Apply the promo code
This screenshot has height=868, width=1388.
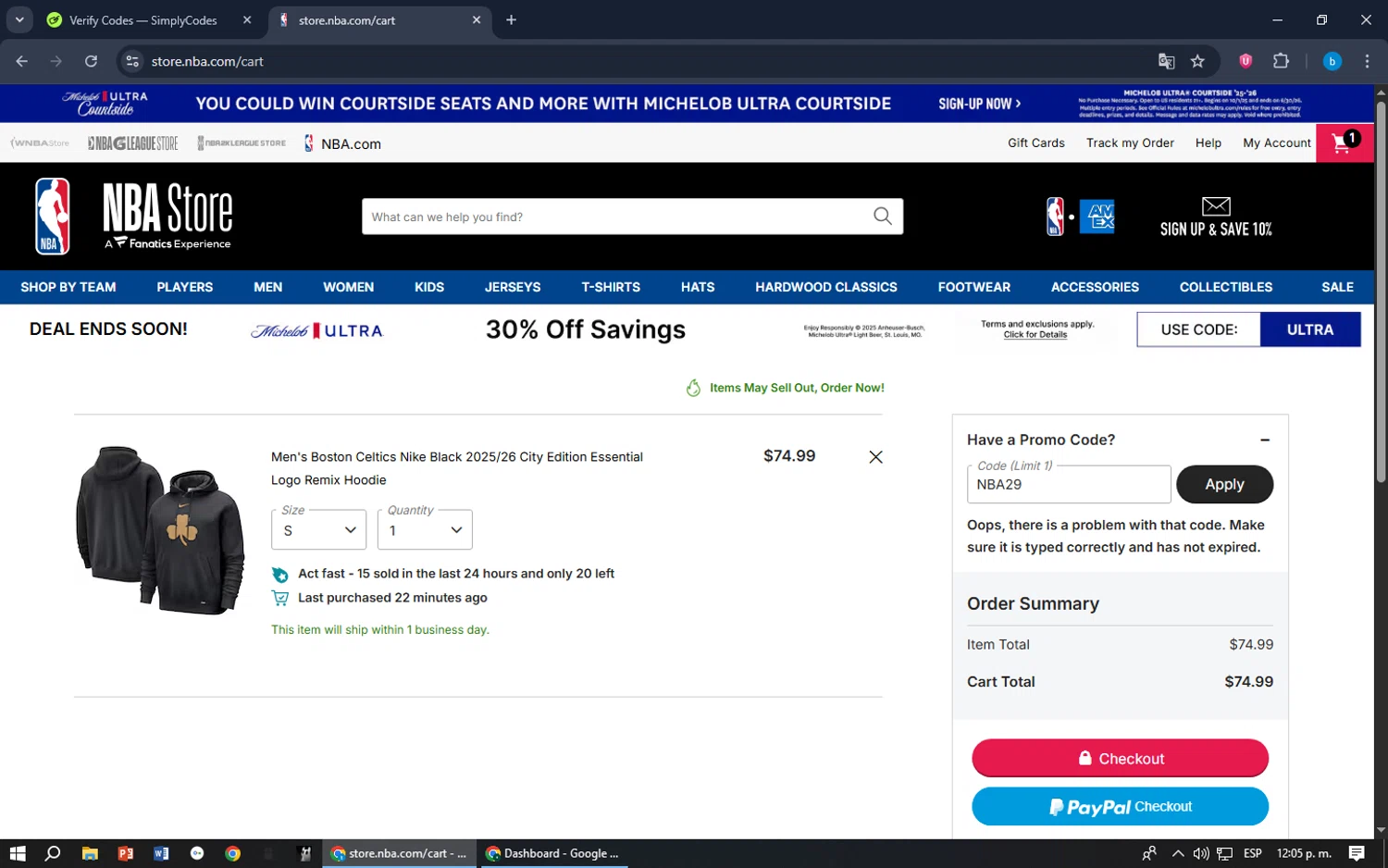pos(1224,484)
